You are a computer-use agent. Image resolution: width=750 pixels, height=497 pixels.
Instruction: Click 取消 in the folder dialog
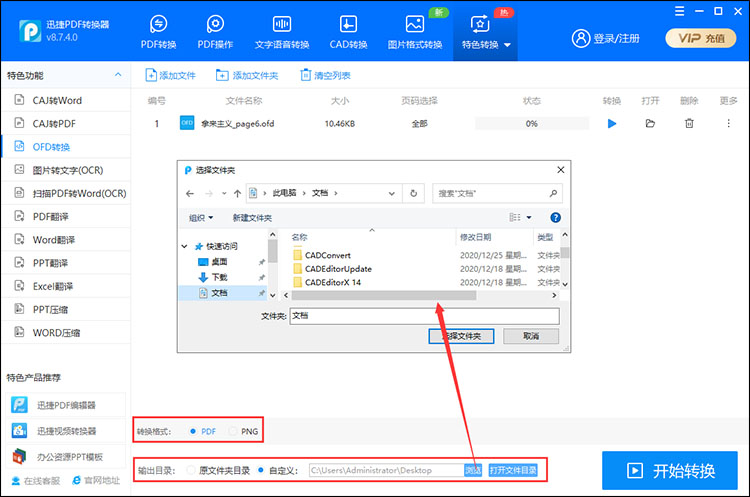point(531,336)
